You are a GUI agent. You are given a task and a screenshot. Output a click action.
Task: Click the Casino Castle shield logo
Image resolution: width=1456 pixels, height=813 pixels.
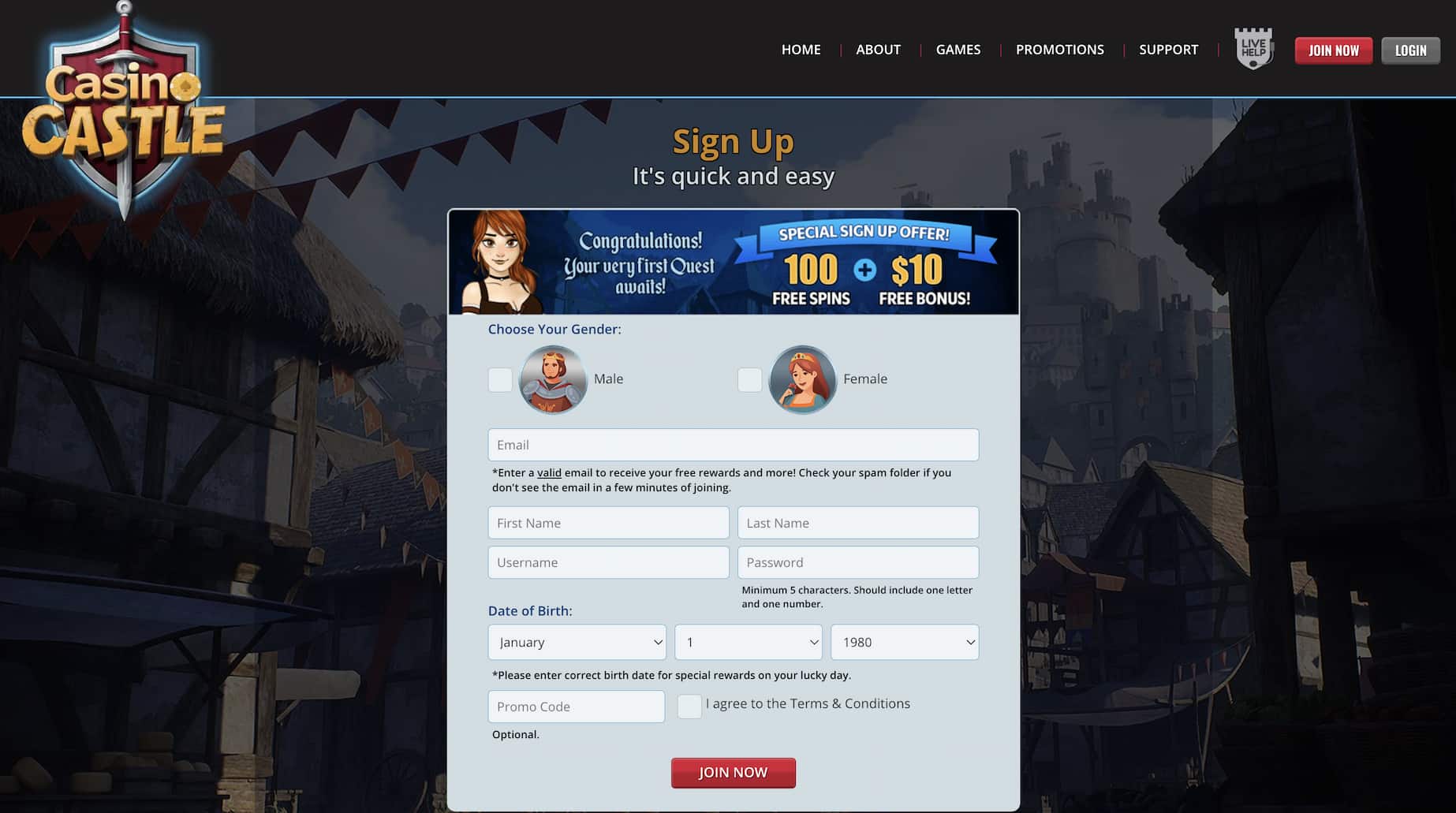point(124,110)
